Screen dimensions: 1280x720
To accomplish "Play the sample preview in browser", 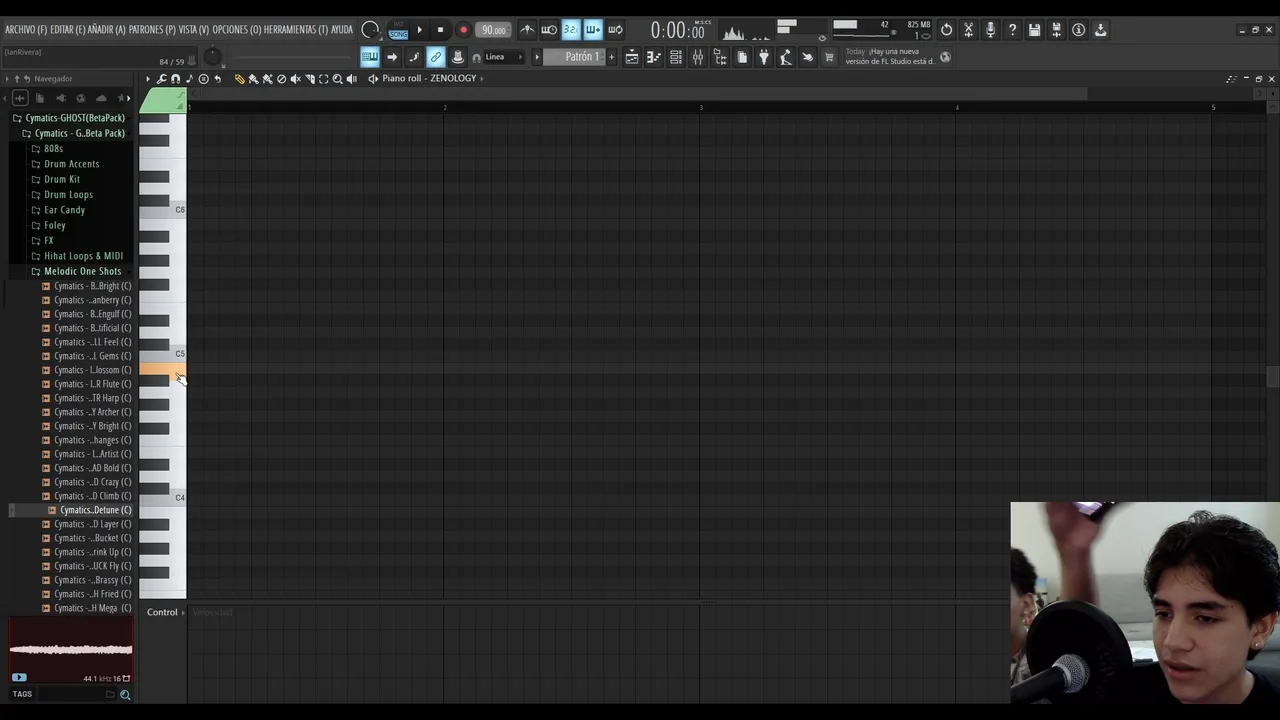I will click(x=19, y=678).
